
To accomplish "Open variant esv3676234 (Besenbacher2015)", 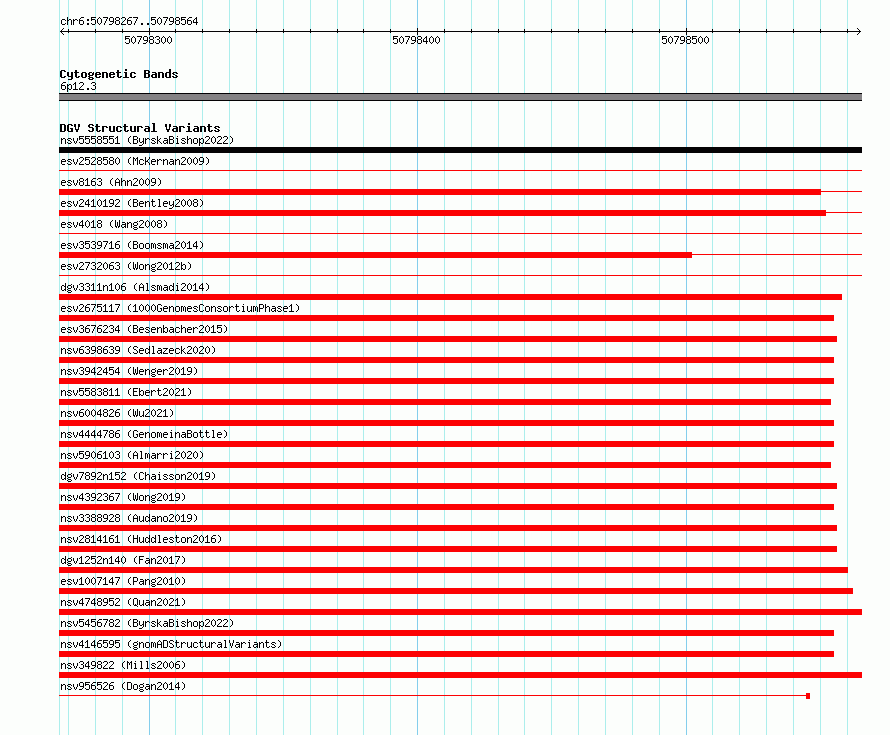I will (144, 329).
